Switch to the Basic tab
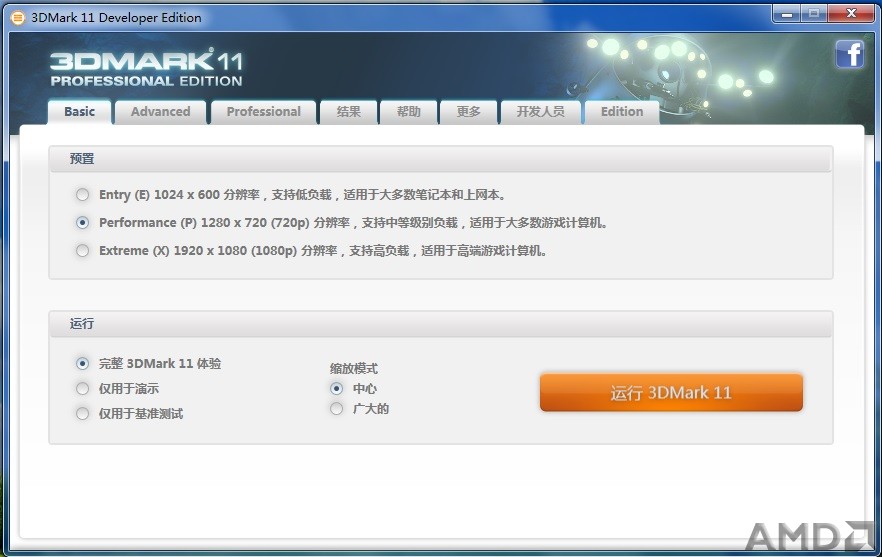 pyautogui.click(x=79, y=112)
